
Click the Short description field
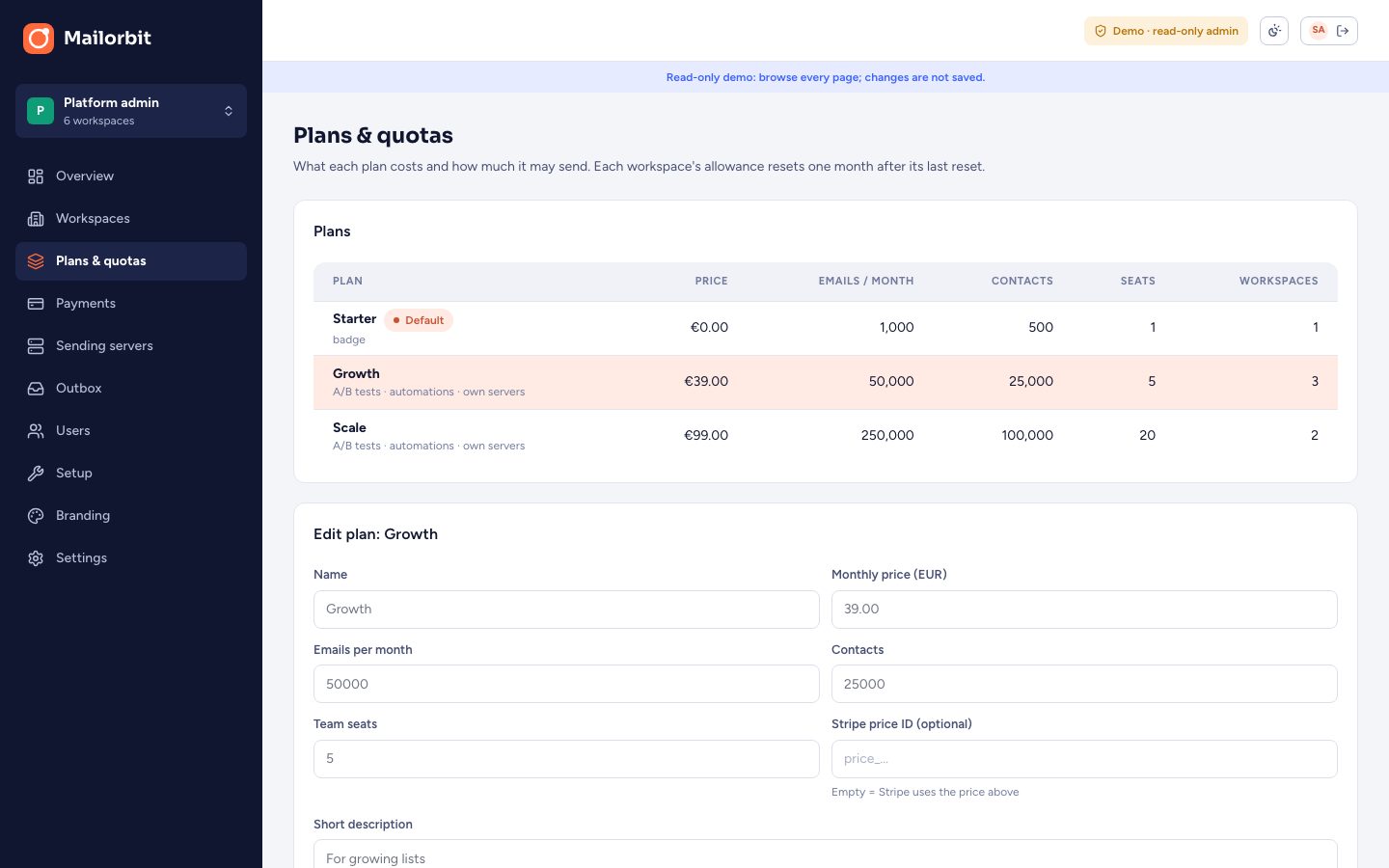826,854
